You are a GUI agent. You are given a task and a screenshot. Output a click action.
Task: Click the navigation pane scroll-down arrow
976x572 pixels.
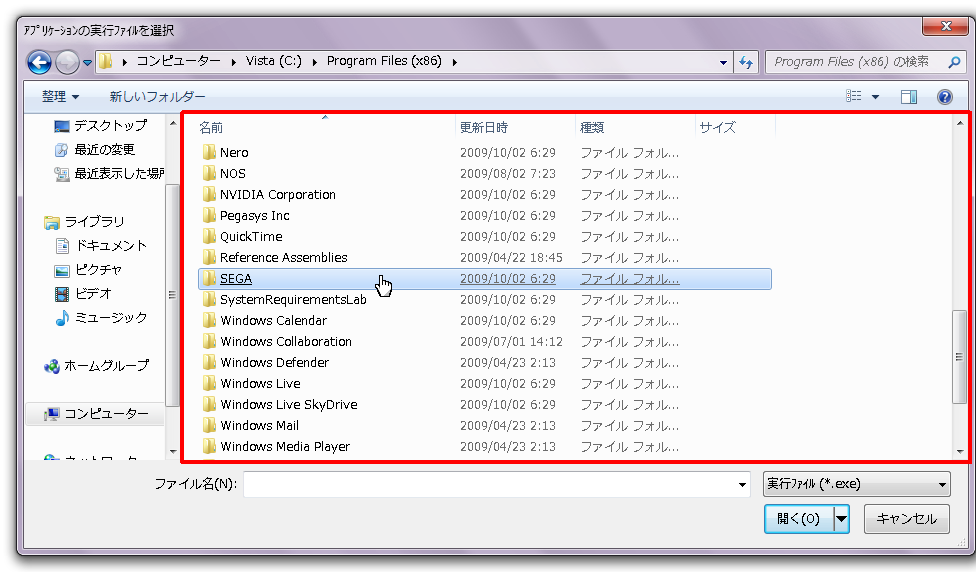pos(172,451)
